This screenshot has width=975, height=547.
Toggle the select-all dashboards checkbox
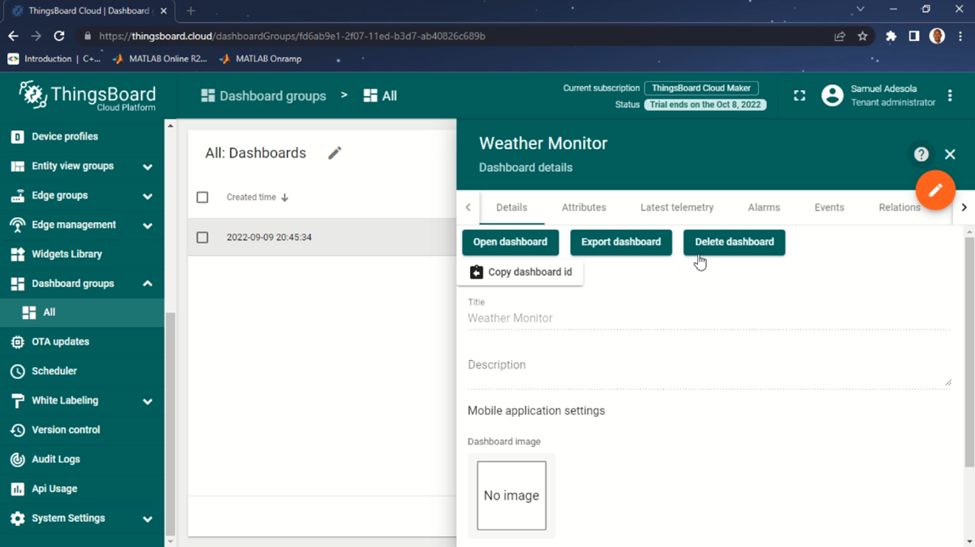[202, 197]
